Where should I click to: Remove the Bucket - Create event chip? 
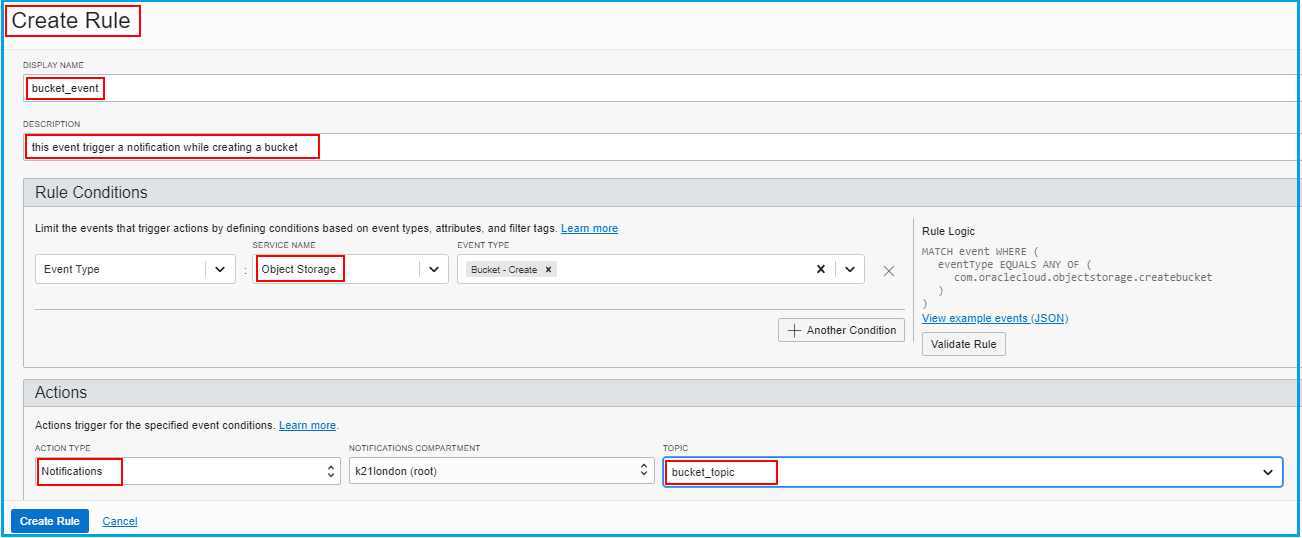pos(548,270)
